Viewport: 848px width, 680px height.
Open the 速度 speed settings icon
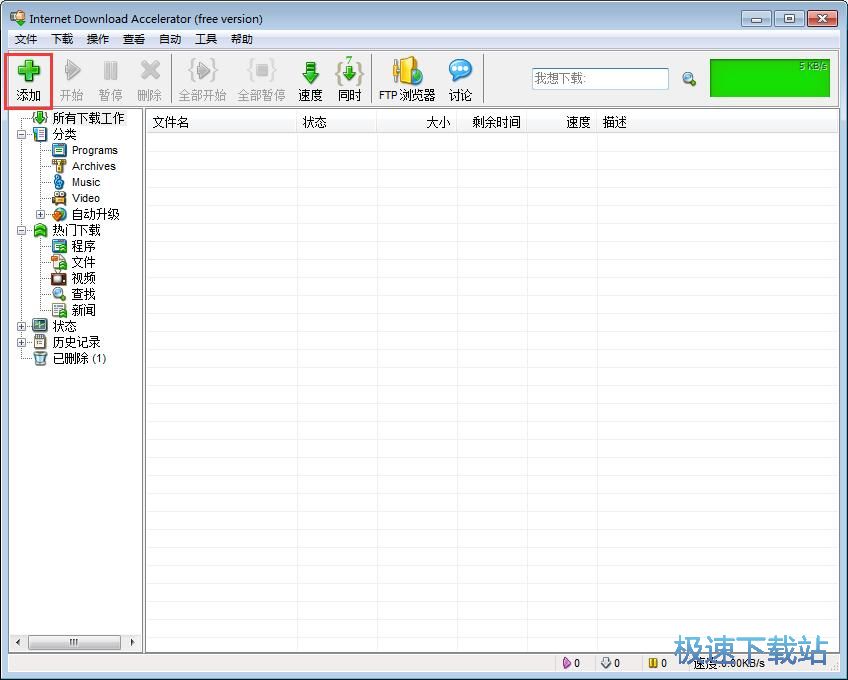click(x=310, y=73)
